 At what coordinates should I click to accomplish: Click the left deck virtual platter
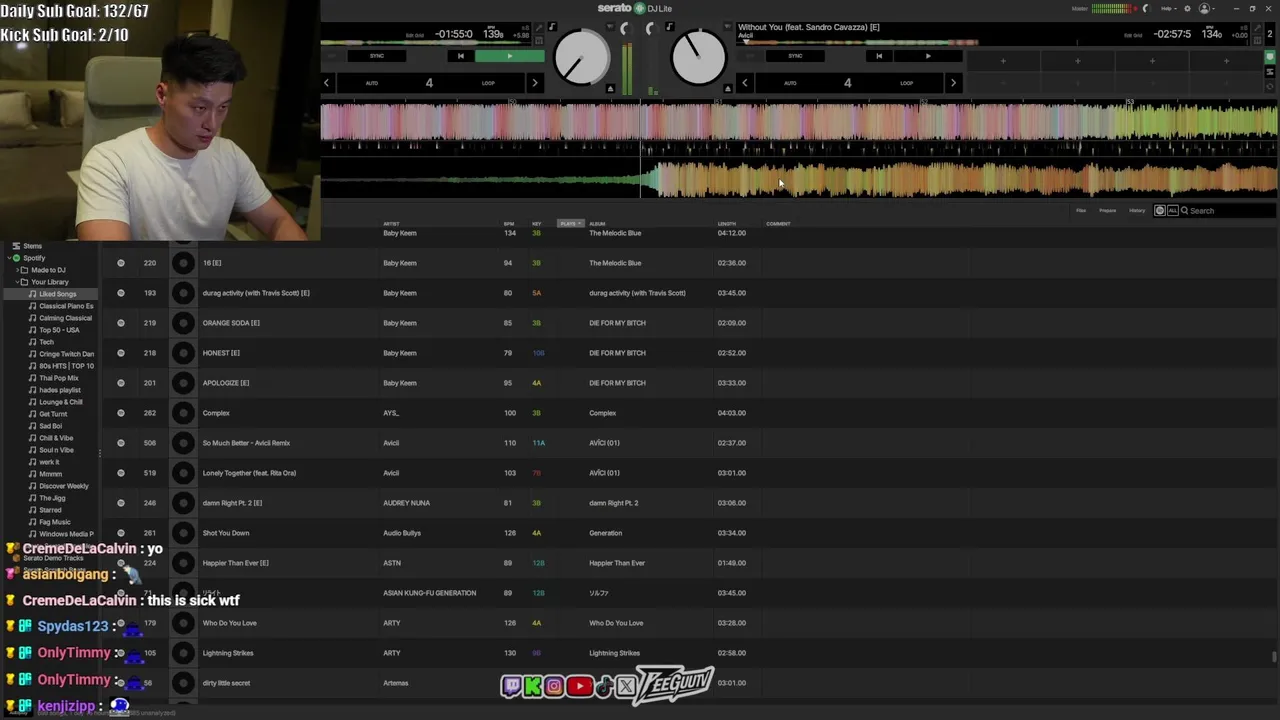(581, 57)
